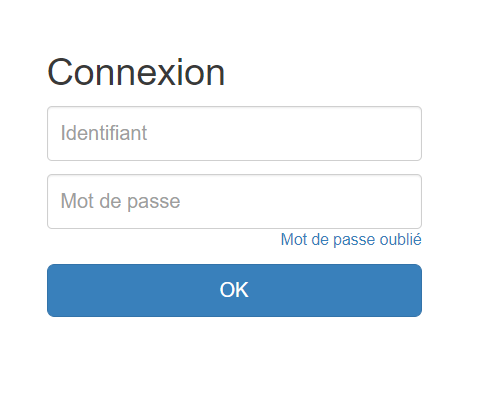Click the Mot de passe placeholder text
485x406 pixels.
click(120, 201)
